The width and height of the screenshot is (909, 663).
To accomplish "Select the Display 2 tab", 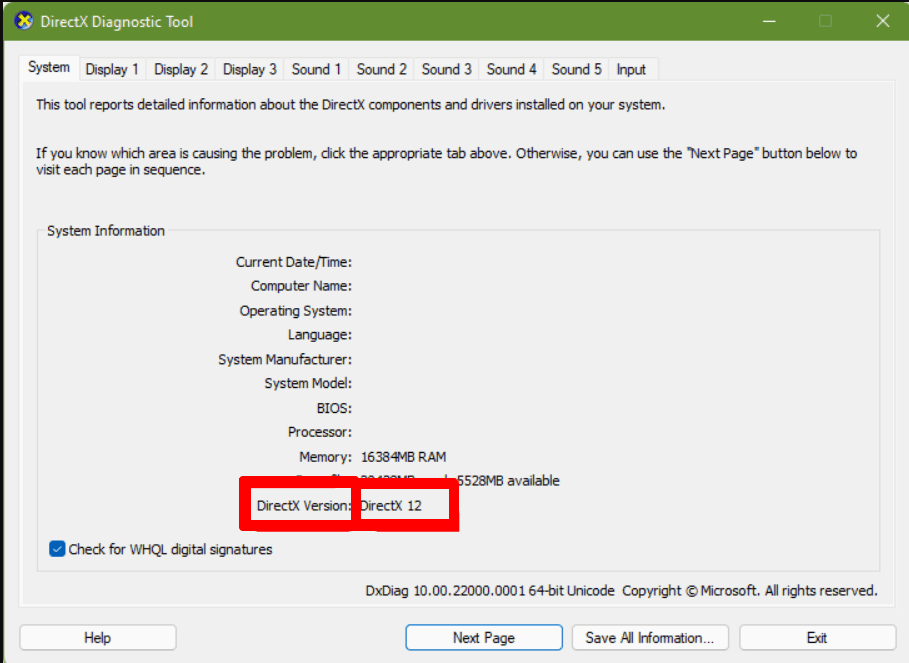I will 181,70.
